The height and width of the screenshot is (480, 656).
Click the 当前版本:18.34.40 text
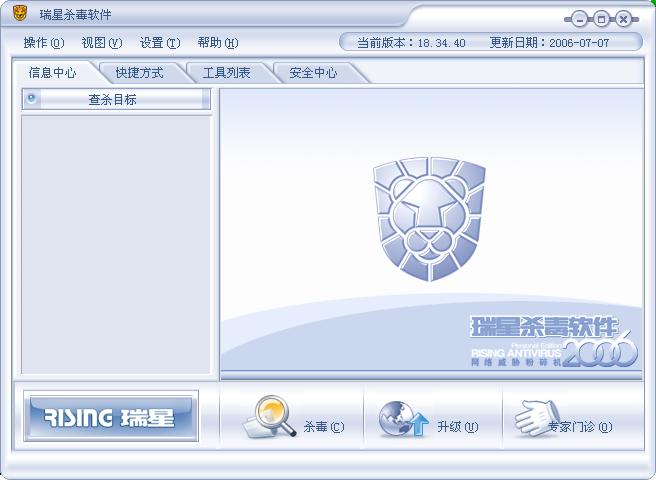(x=411, y=43)
